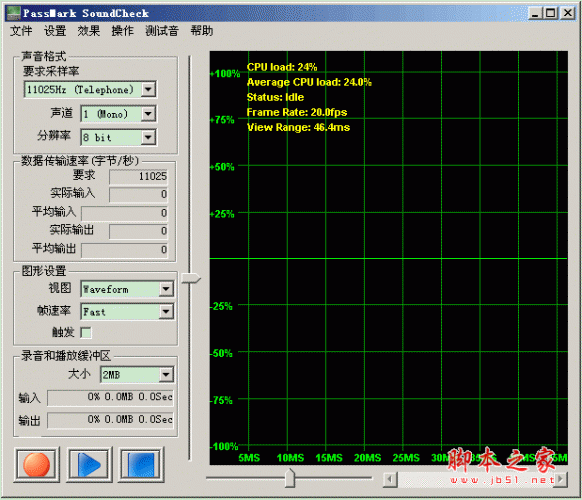Click the 'Frame Rate: 20.0fps' text
This screenshot has height=500, width=582.
[297, 112]
